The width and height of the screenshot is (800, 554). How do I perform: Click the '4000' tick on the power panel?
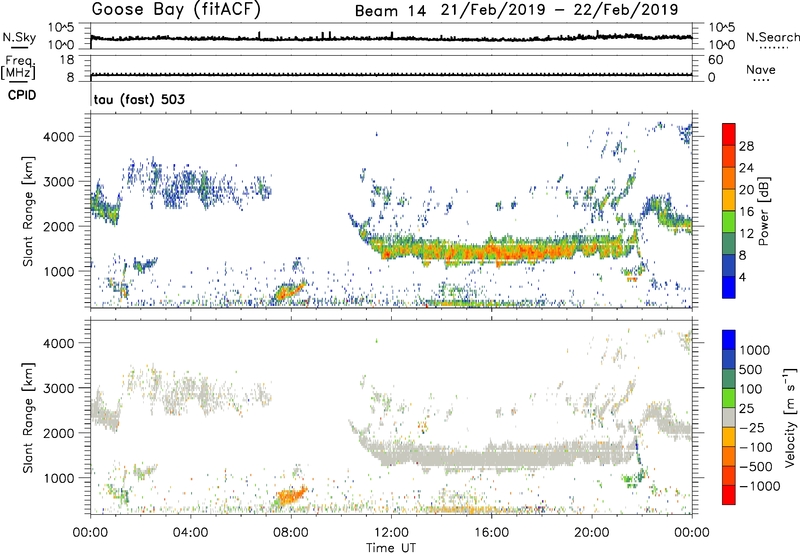pos(59,137)
